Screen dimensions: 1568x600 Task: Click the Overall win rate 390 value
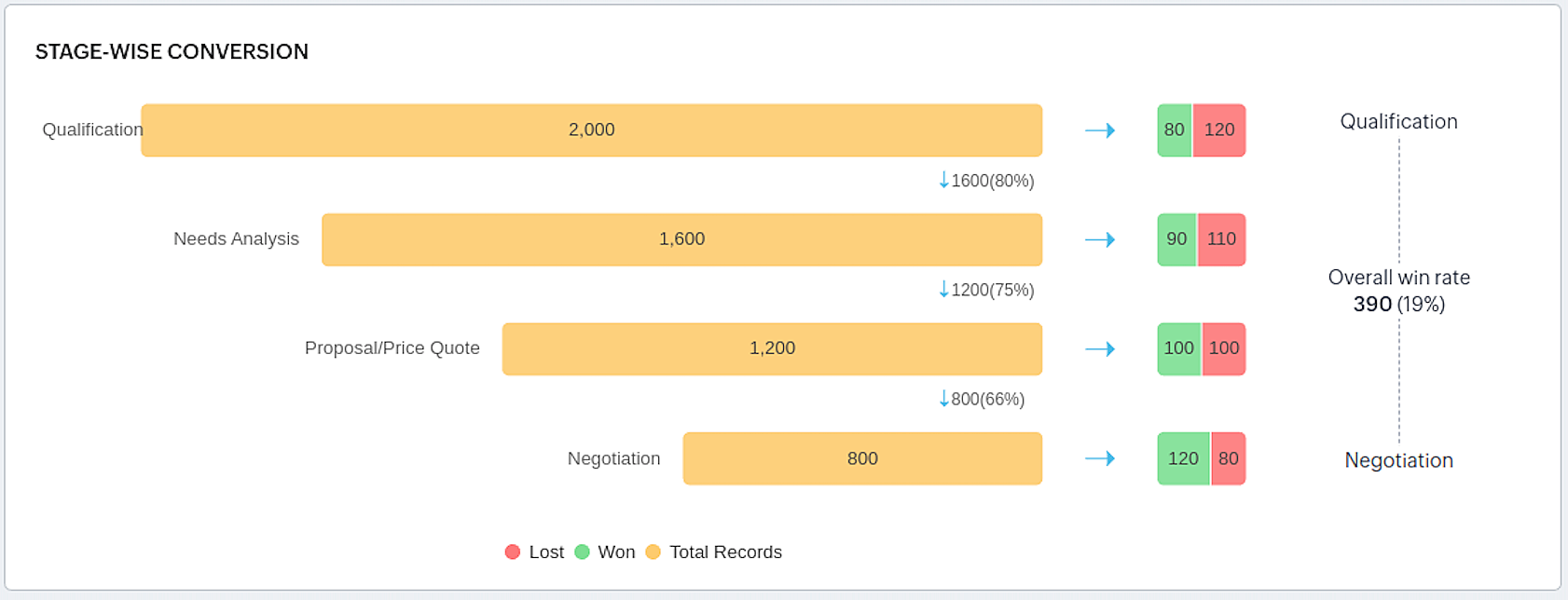coord(1372,305)
